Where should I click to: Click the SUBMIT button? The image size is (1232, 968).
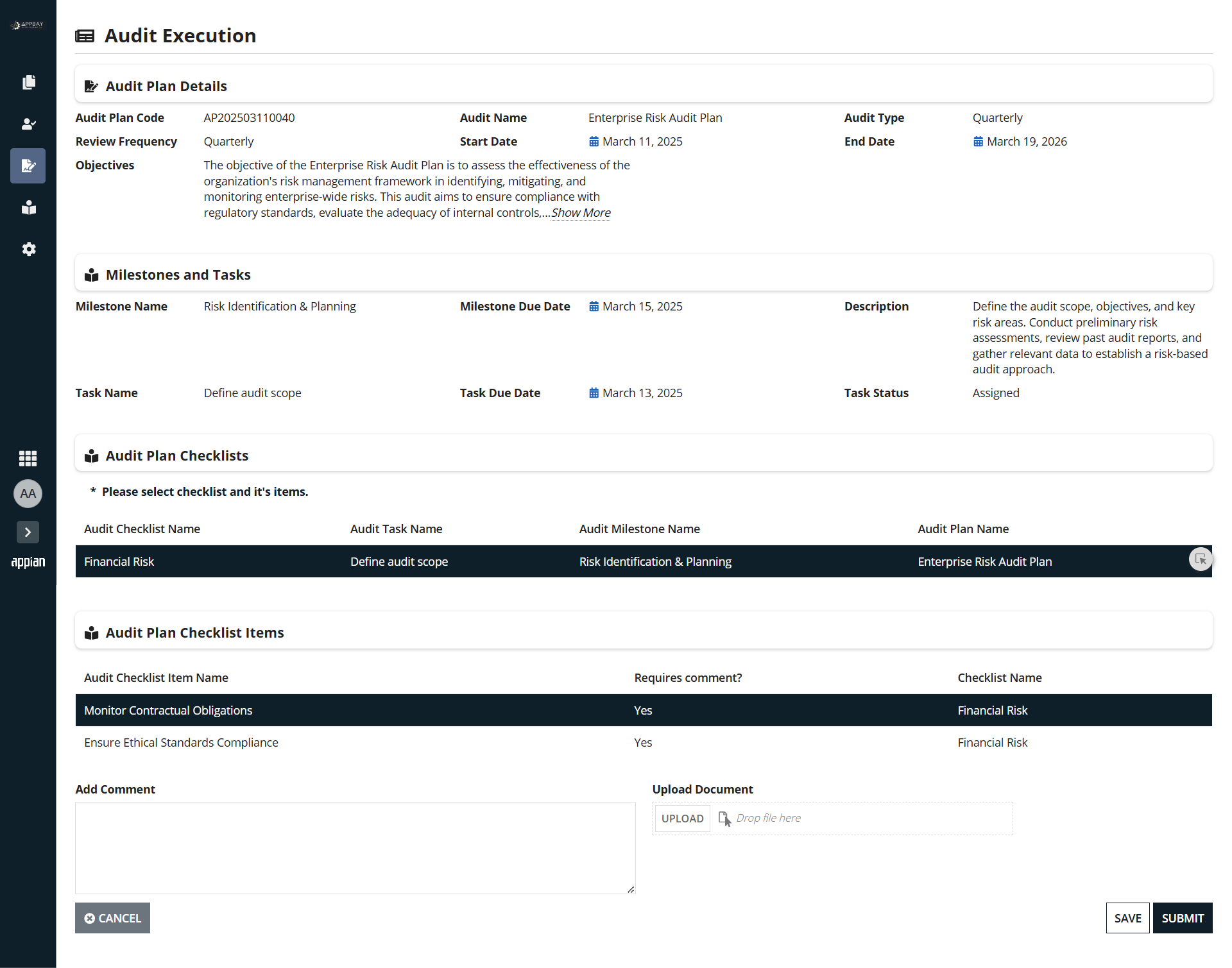point(1182,918)
